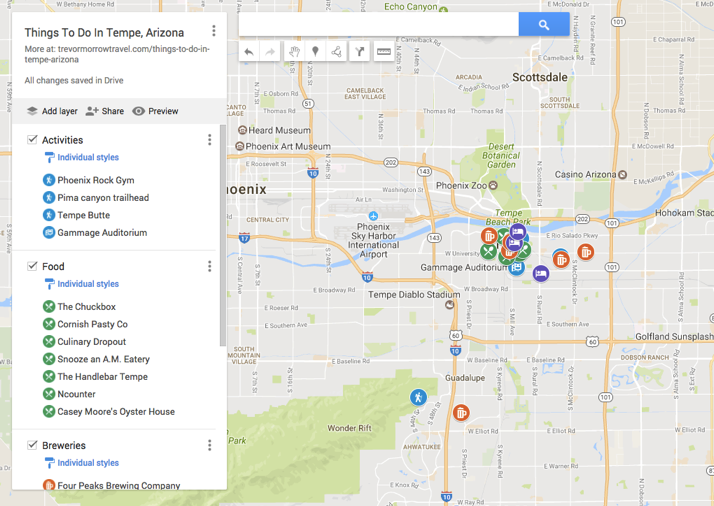Click the beer marker near Tempe Beach Park
Viewport: 714px width, 506px height.
[489, 236]
